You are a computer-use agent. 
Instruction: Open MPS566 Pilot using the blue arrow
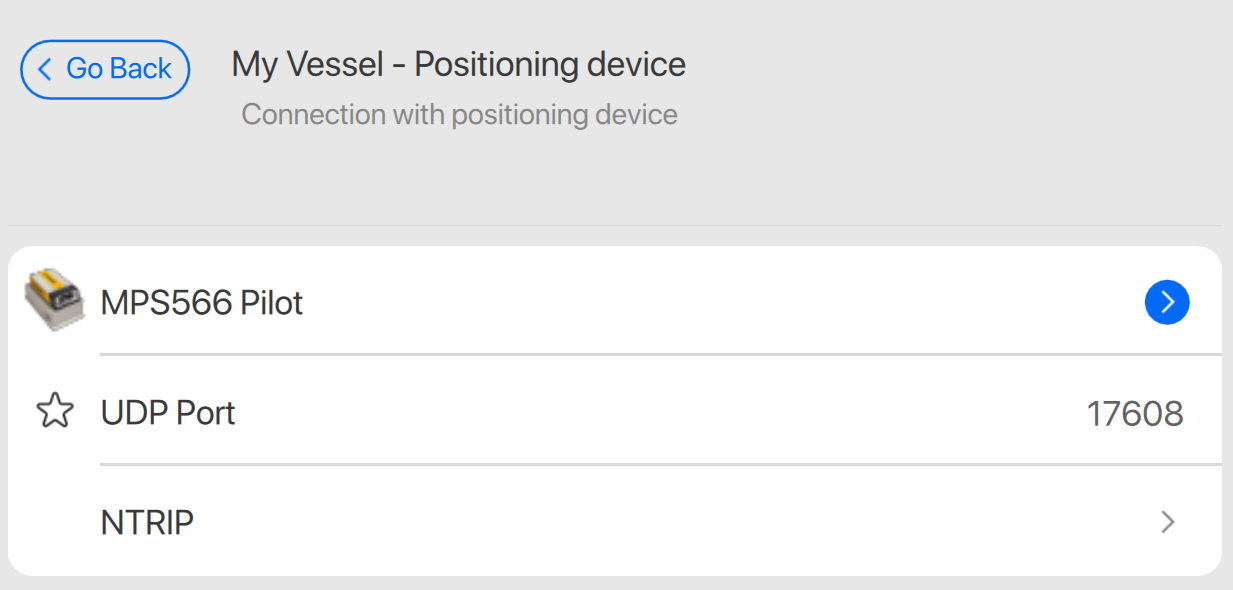click(1166, 302)
